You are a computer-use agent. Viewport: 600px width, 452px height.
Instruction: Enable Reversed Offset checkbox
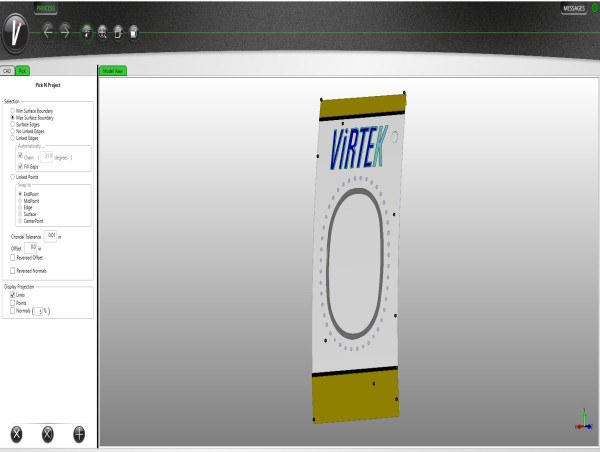(13, 258)
